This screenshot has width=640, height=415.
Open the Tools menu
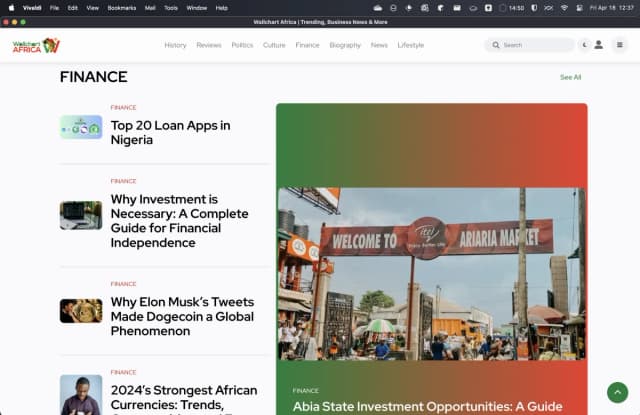[x=171, y=7]
